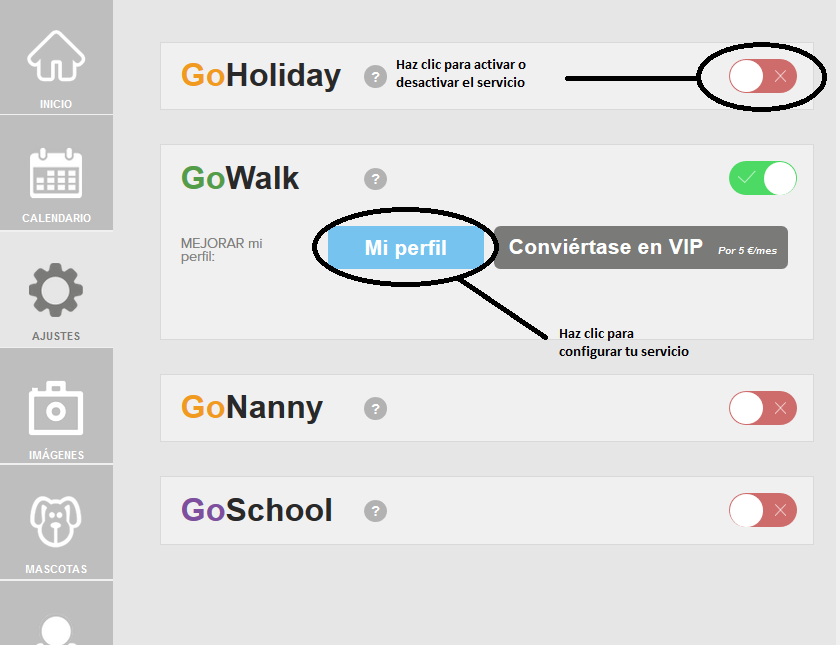Click the GoSchool service title
This screenshot has height=645, width=840.
click(256, 510)
